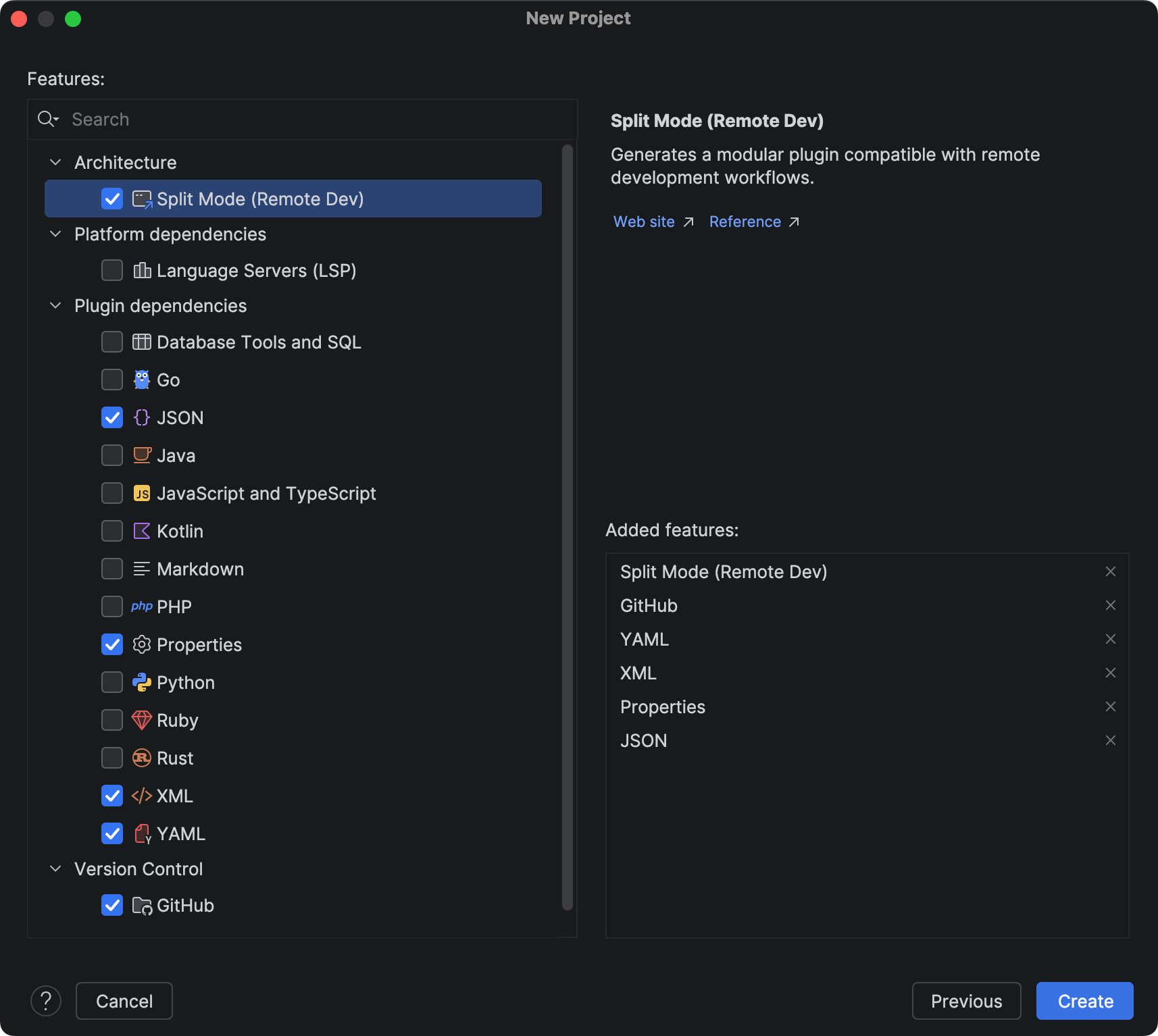Remove XML from added features list
The image size is (1158, 1036).
click(x=1111, y=673)
